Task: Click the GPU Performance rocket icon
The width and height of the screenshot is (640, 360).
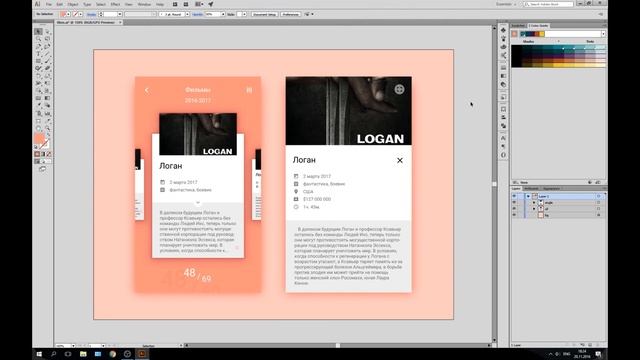Action: tap(211, 4)
